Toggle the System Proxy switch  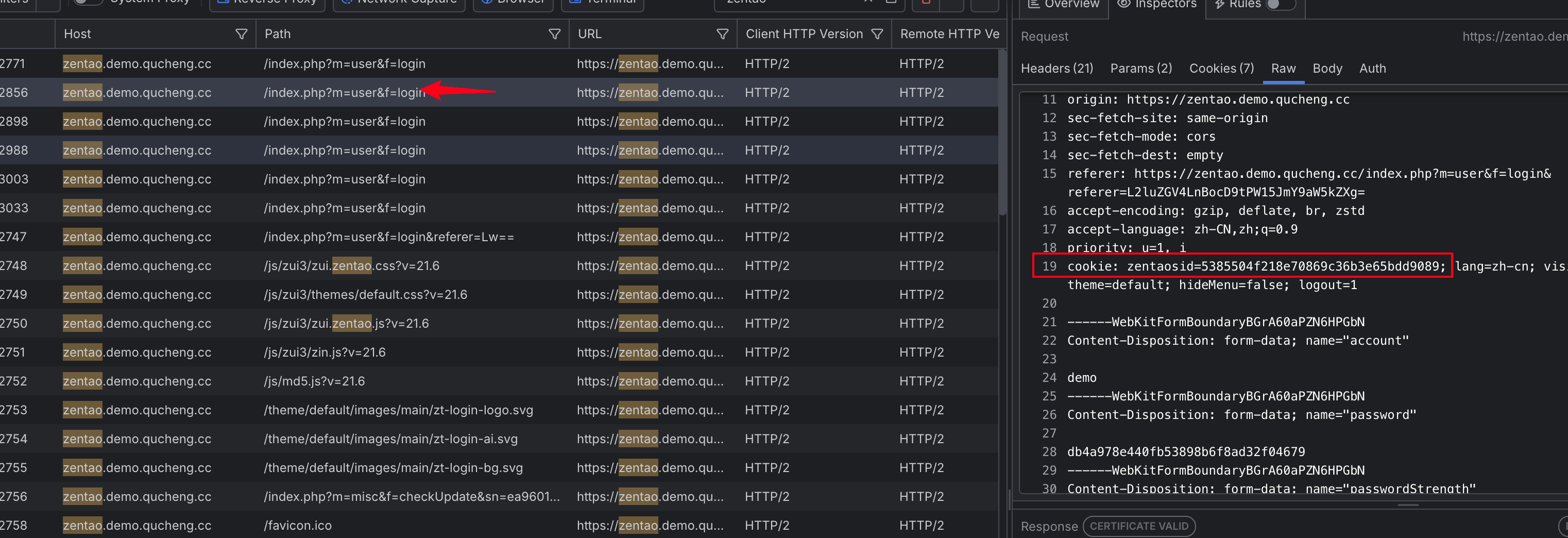point(88,3)
